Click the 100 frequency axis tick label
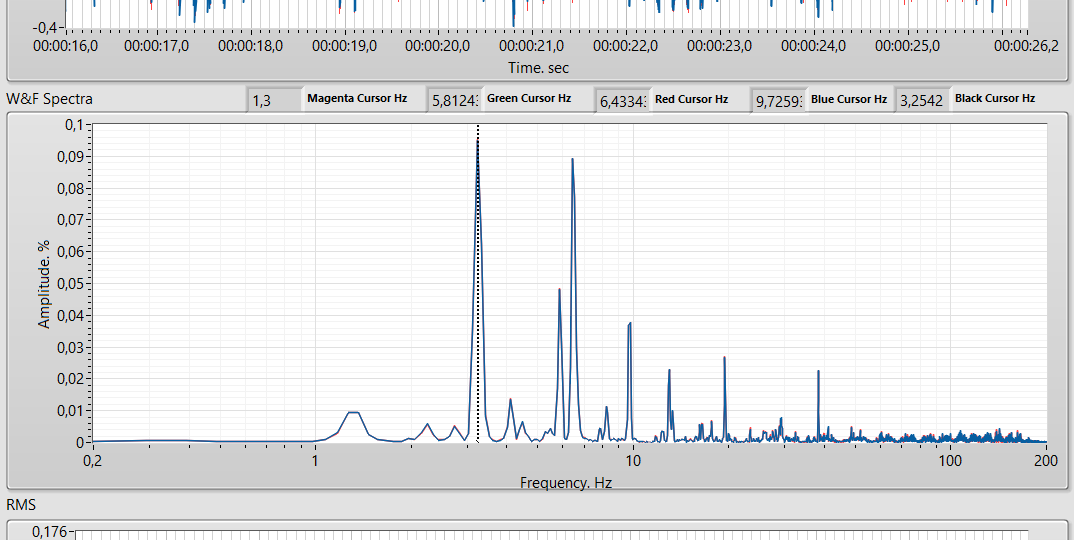 (x=950, y=461)
